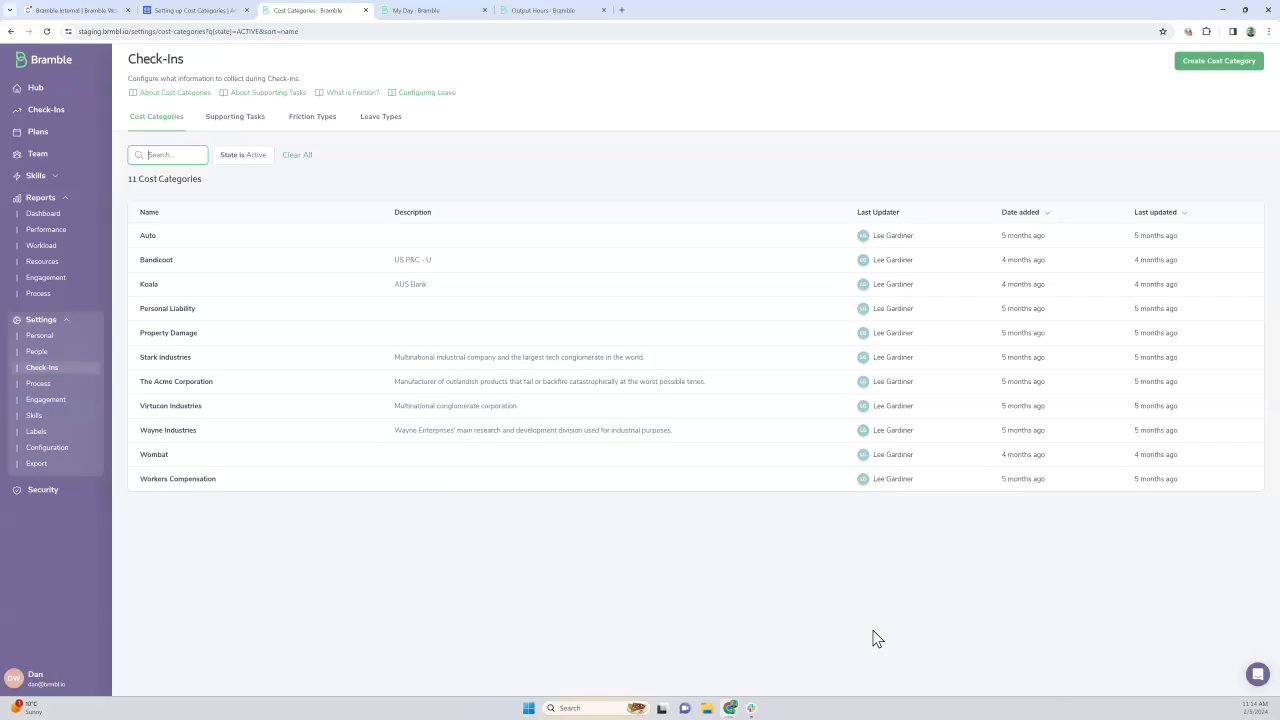Image resolution: width=1280 pixels, height=720 pixels.
Task: Open the State is Active filter
Action: pyautogui.click(x=243, y=155)
